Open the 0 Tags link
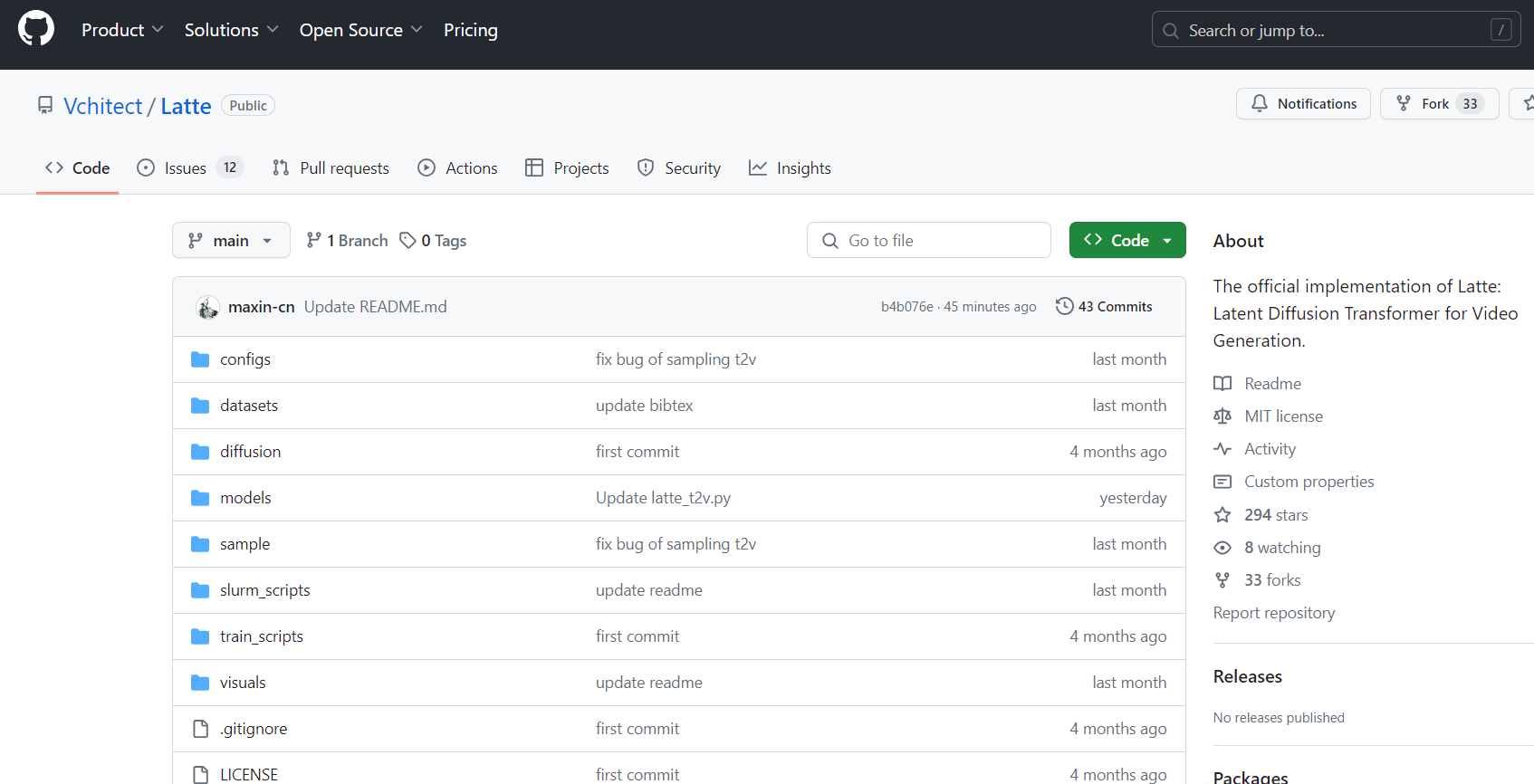Image resolution: width=1534 pixels, height=784 pixels. click(433, 240)
